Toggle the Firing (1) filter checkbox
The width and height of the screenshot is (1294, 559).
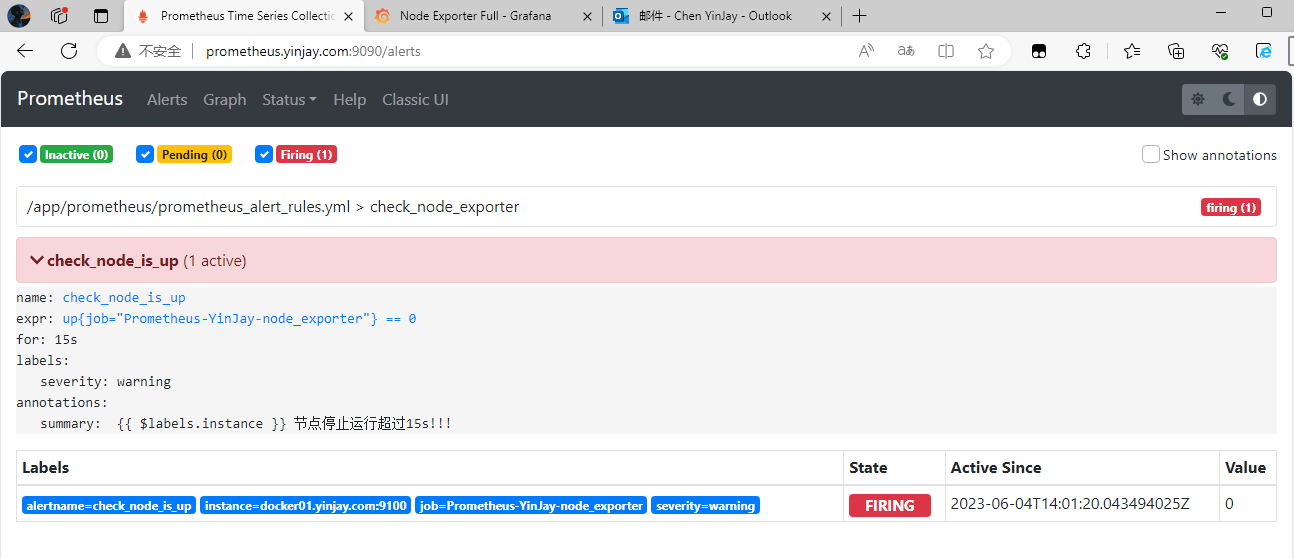coord(264,154)
